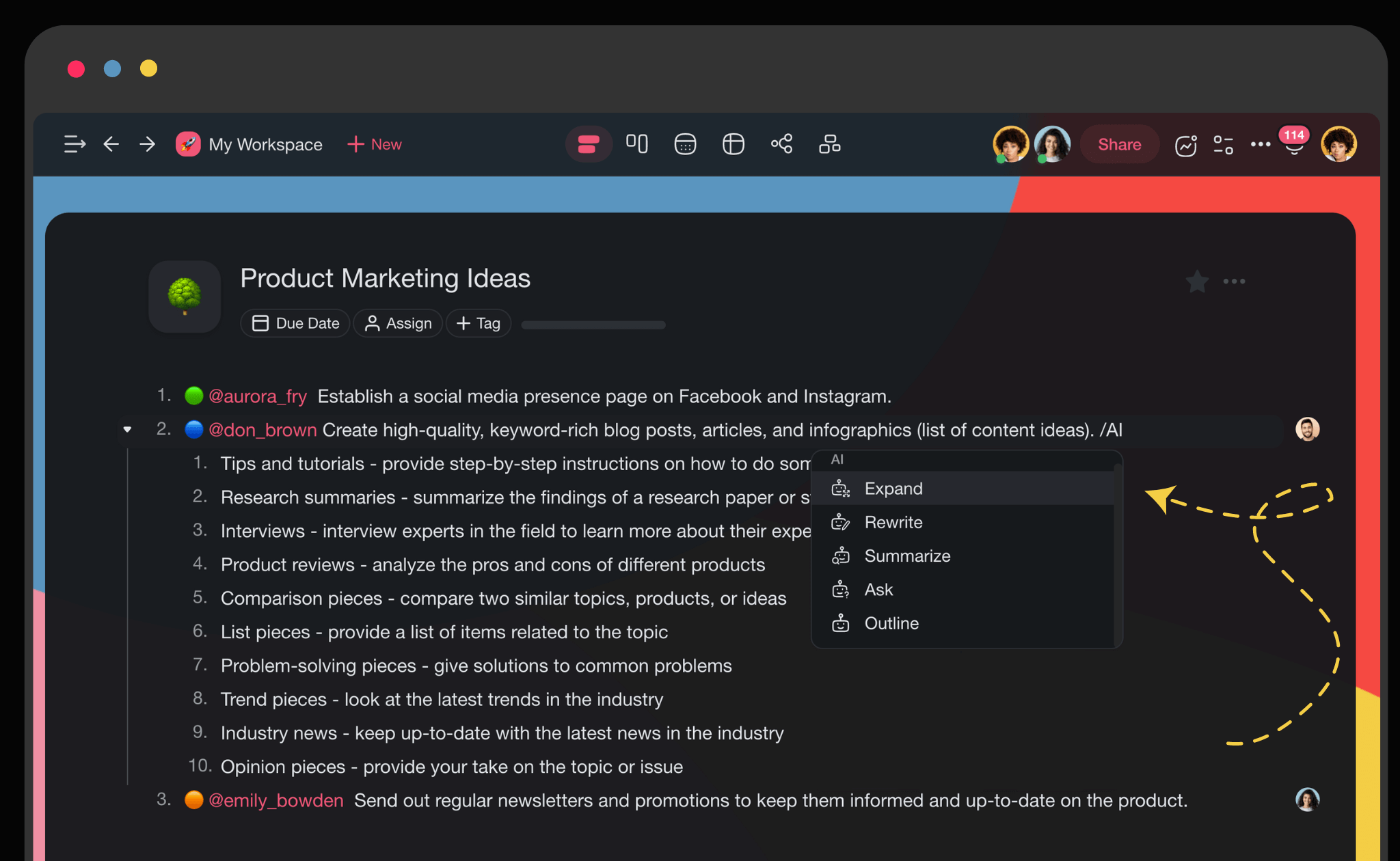Choose Expand from the AI menu
1400x861 pixels.
[962, 489]
